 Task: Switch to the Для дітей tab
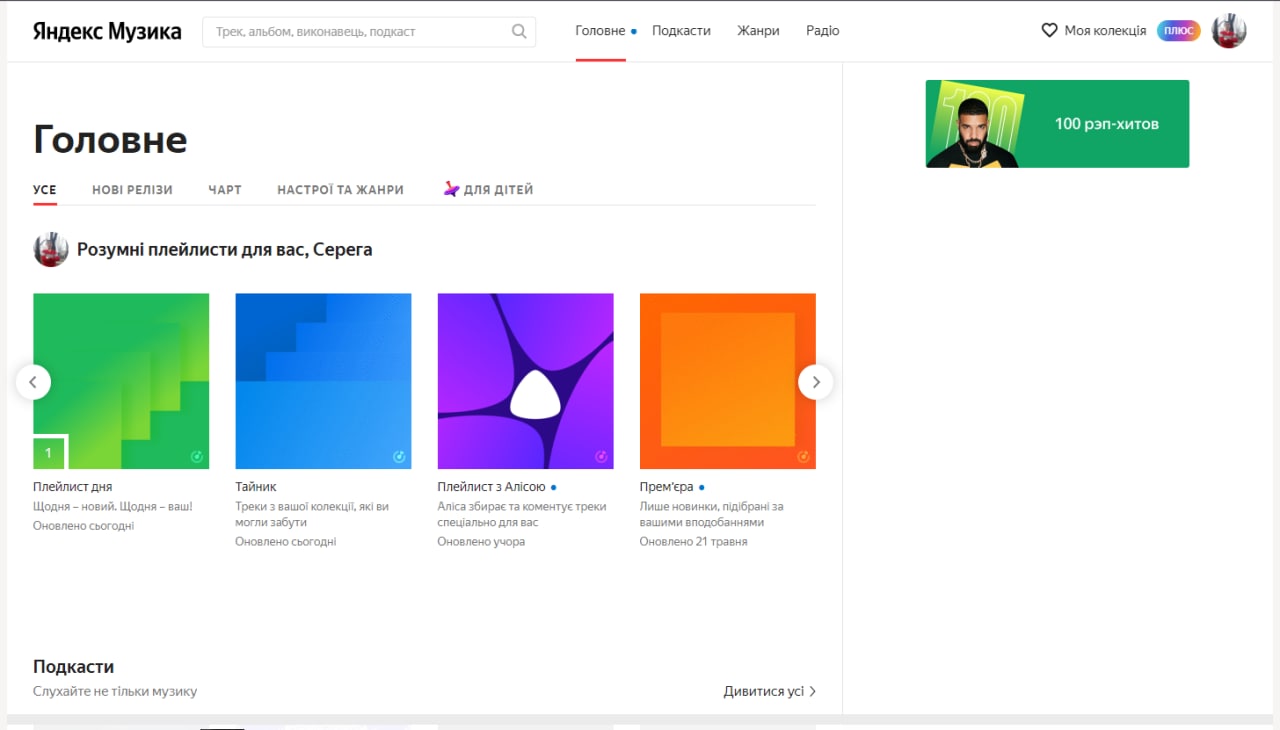(x=488, y=190)
